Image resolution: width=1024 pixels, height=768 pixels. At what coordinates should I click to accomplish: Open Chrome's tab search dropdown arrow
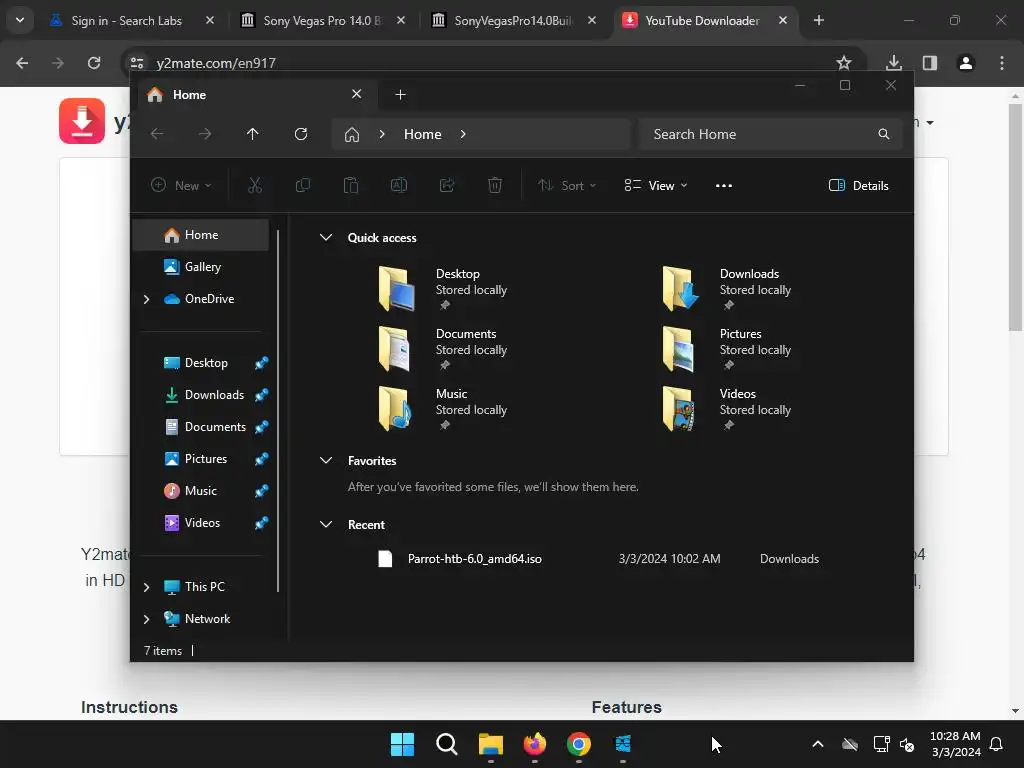20,20
